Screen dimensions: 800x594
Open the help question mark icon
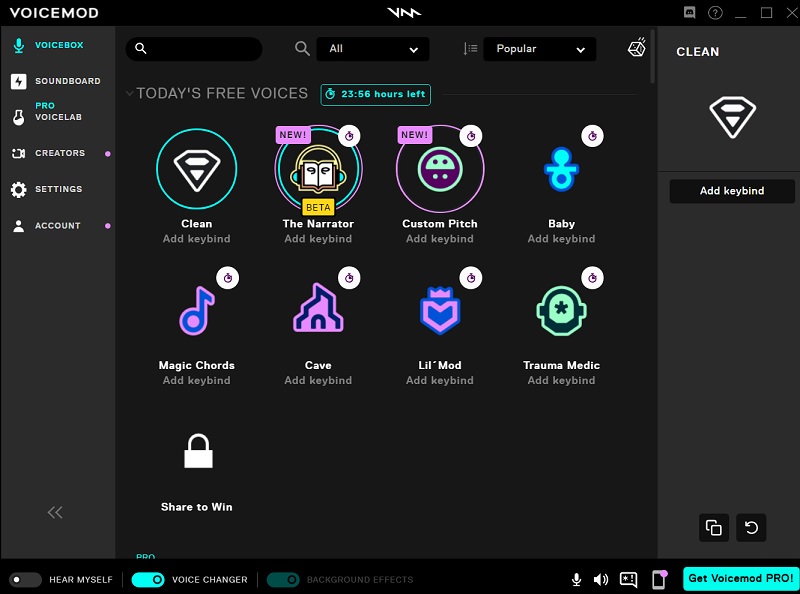click(715, 13)
